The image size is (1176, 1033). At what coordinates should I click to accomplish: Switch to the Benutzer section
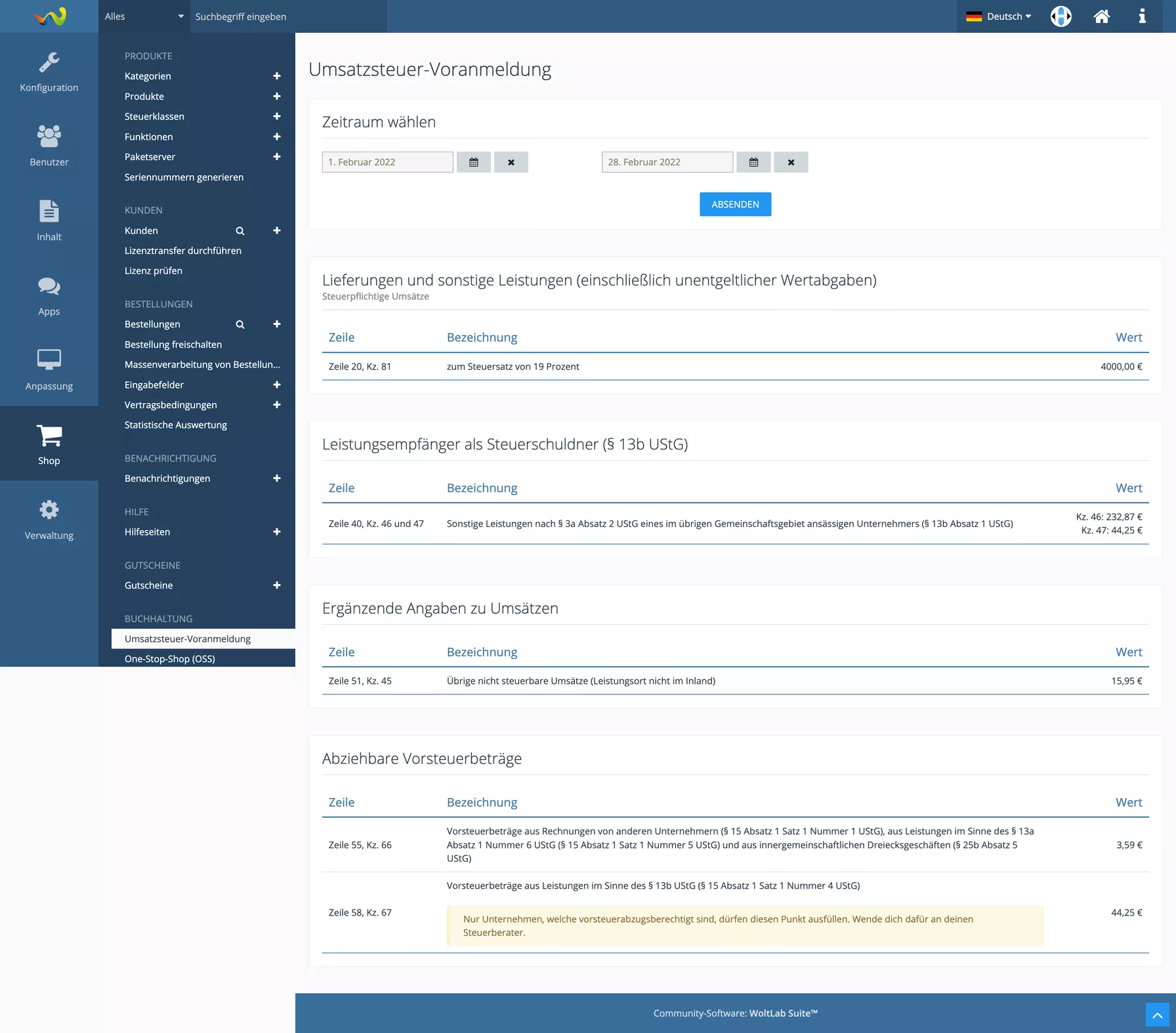coord(49,146)
